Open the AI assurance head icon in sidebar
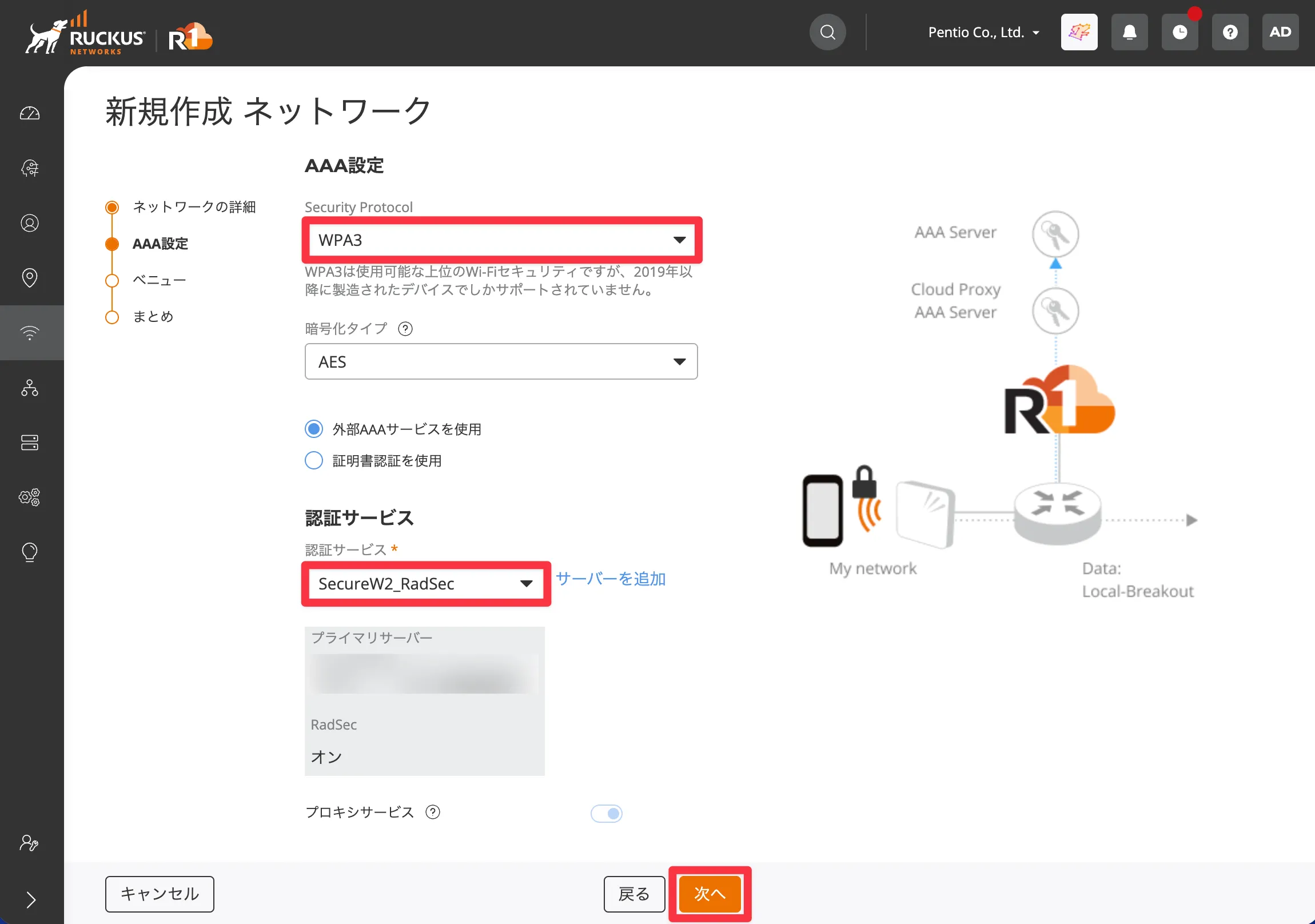Viewport: 1315px width, 924px height. [30, 168]
